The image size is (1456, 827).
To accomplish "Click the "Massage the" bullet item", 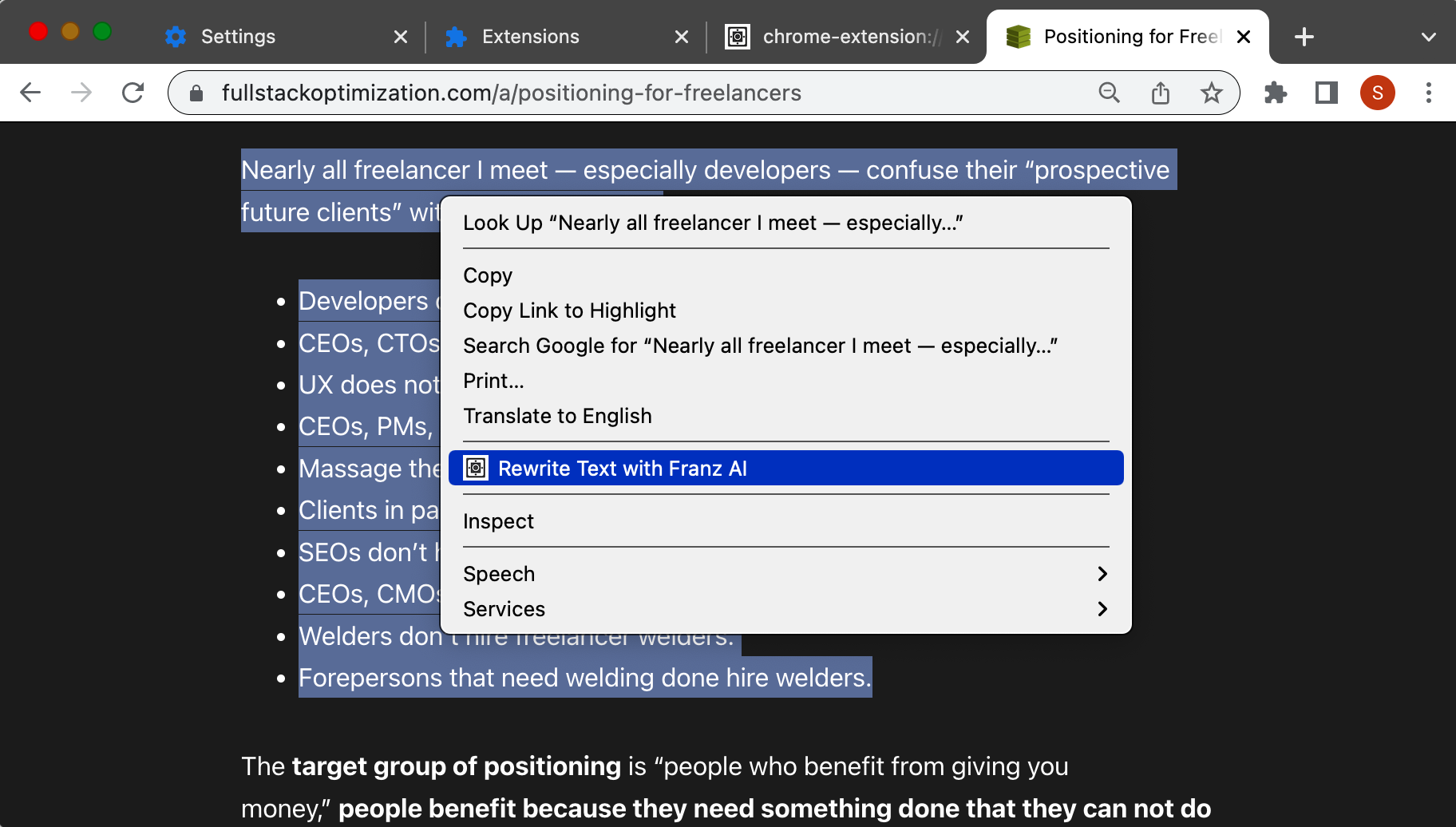I will (x=369, y=469).
